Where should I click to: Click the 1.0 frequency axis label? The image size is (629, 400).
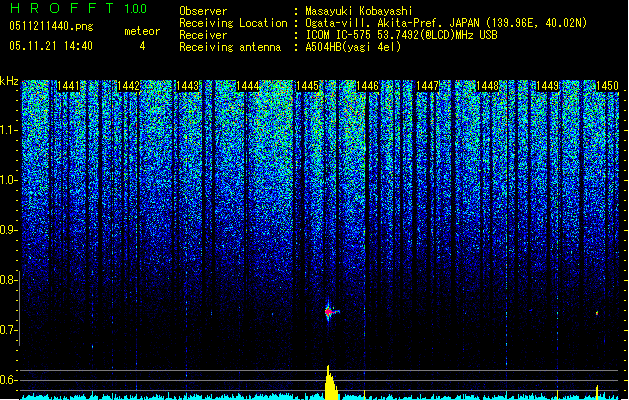[8, 180]
